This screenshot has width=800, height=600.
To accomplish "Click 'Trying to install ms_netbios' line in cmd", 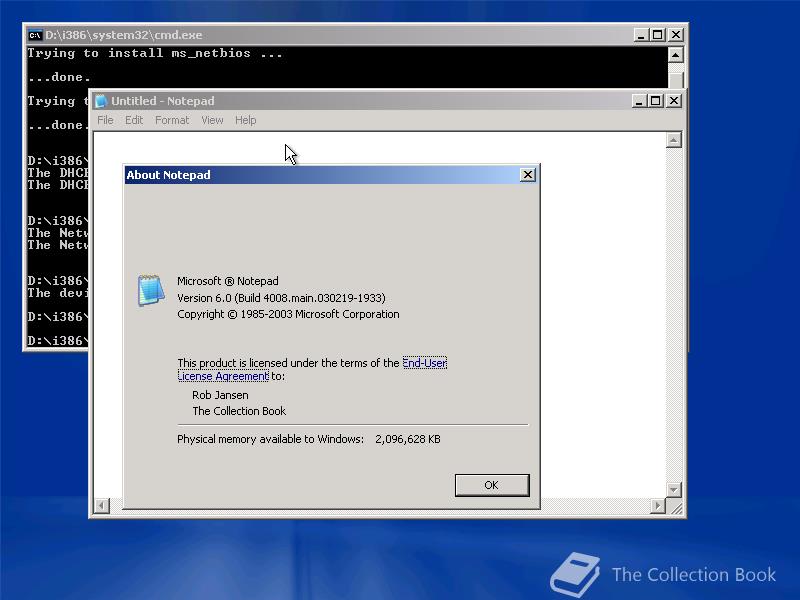I will [154, 53].
